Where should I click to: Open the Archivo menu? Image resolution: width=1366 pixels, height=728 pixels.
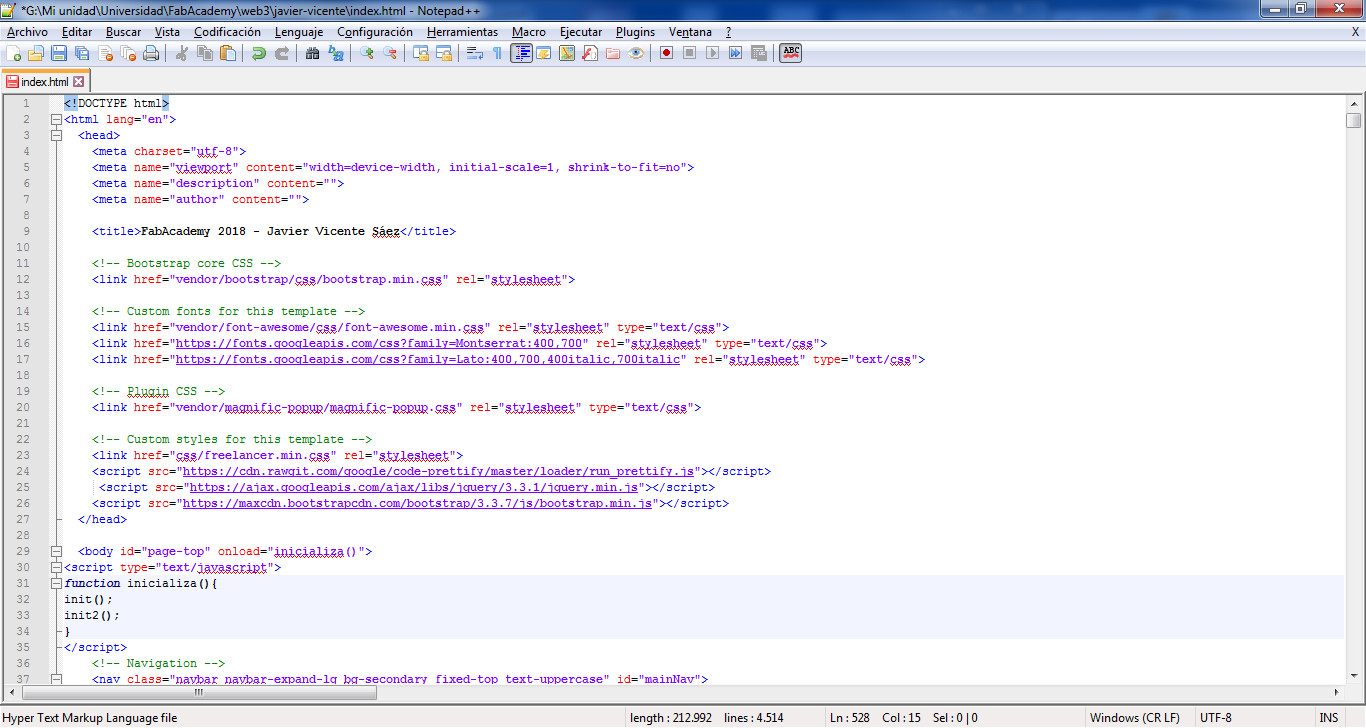27,32
